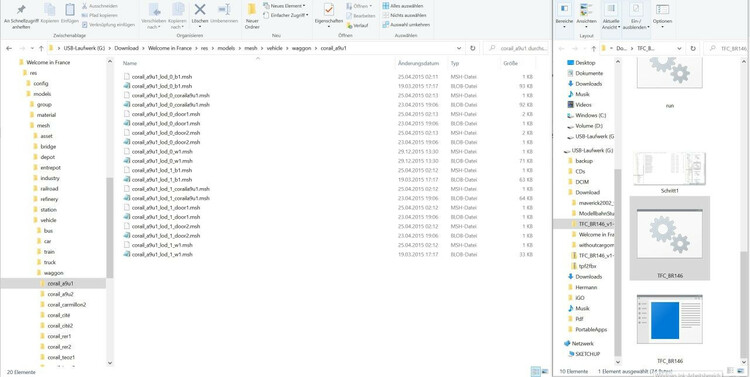Open the corail_a9u2 folder in tree
750x377 pixels.
(x=60, y=294)
